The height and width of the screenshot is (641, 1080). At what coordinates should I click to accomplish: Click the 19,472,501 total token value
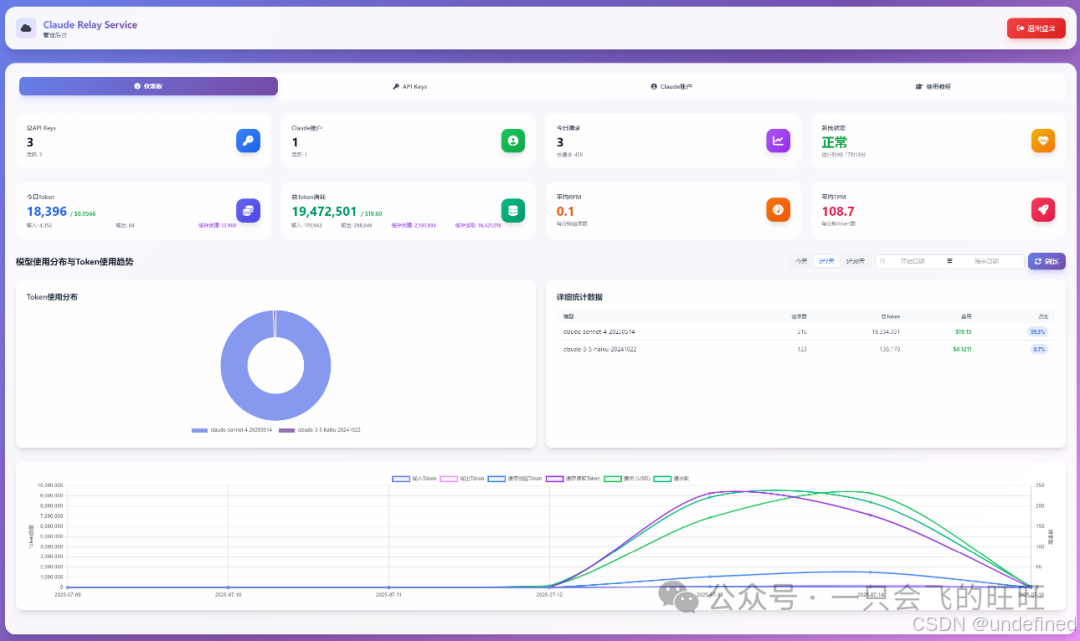(x=324, y=211)
